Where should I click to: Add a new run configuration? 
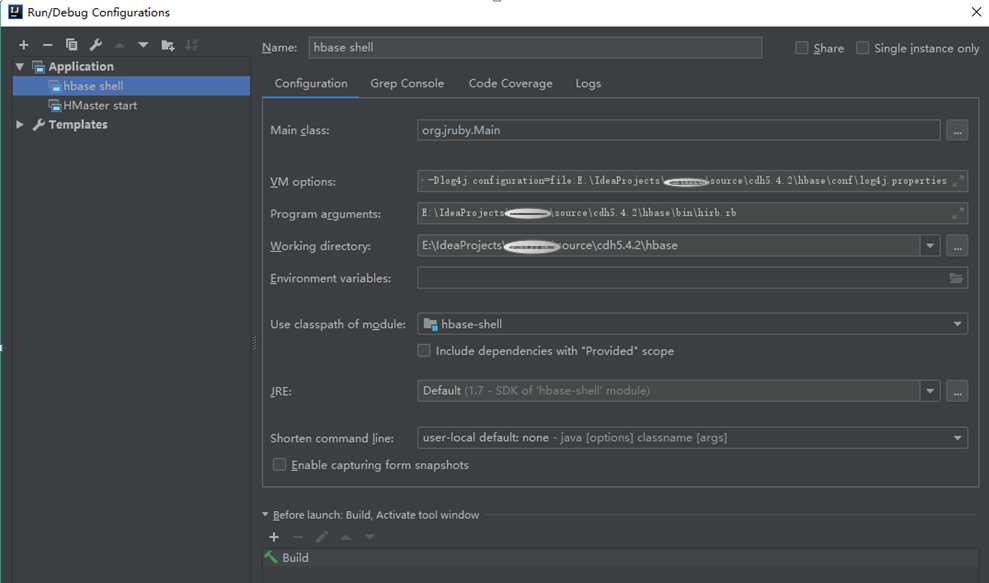24,45
